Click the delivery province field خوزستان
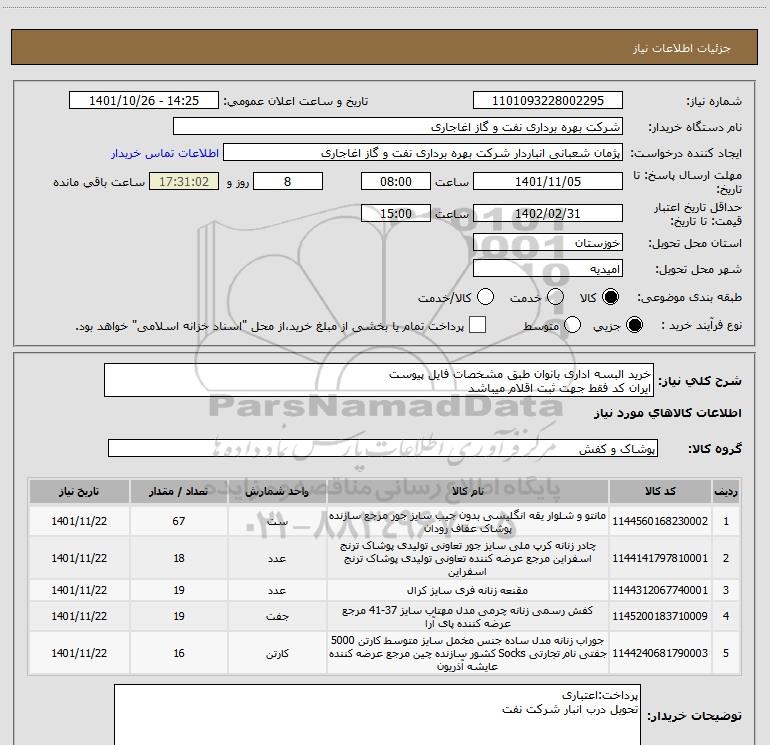This screenshot has height=745, width=770. coord(548,243)
